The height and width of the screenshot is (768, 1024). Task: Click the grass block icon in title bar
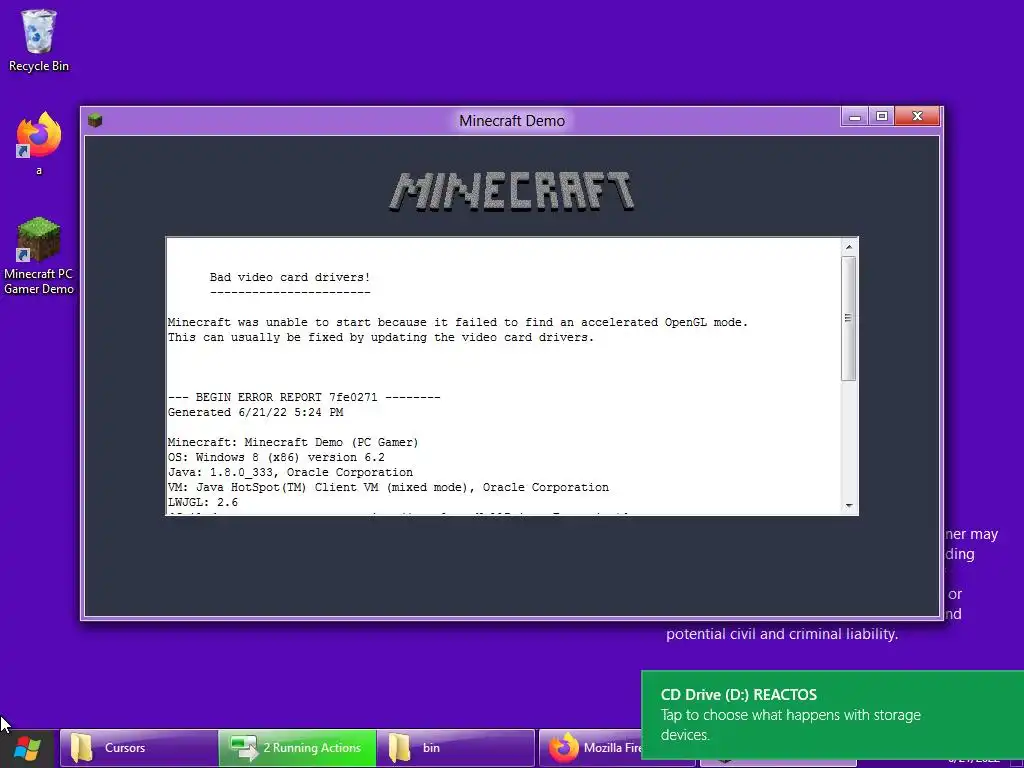(95, 120)
